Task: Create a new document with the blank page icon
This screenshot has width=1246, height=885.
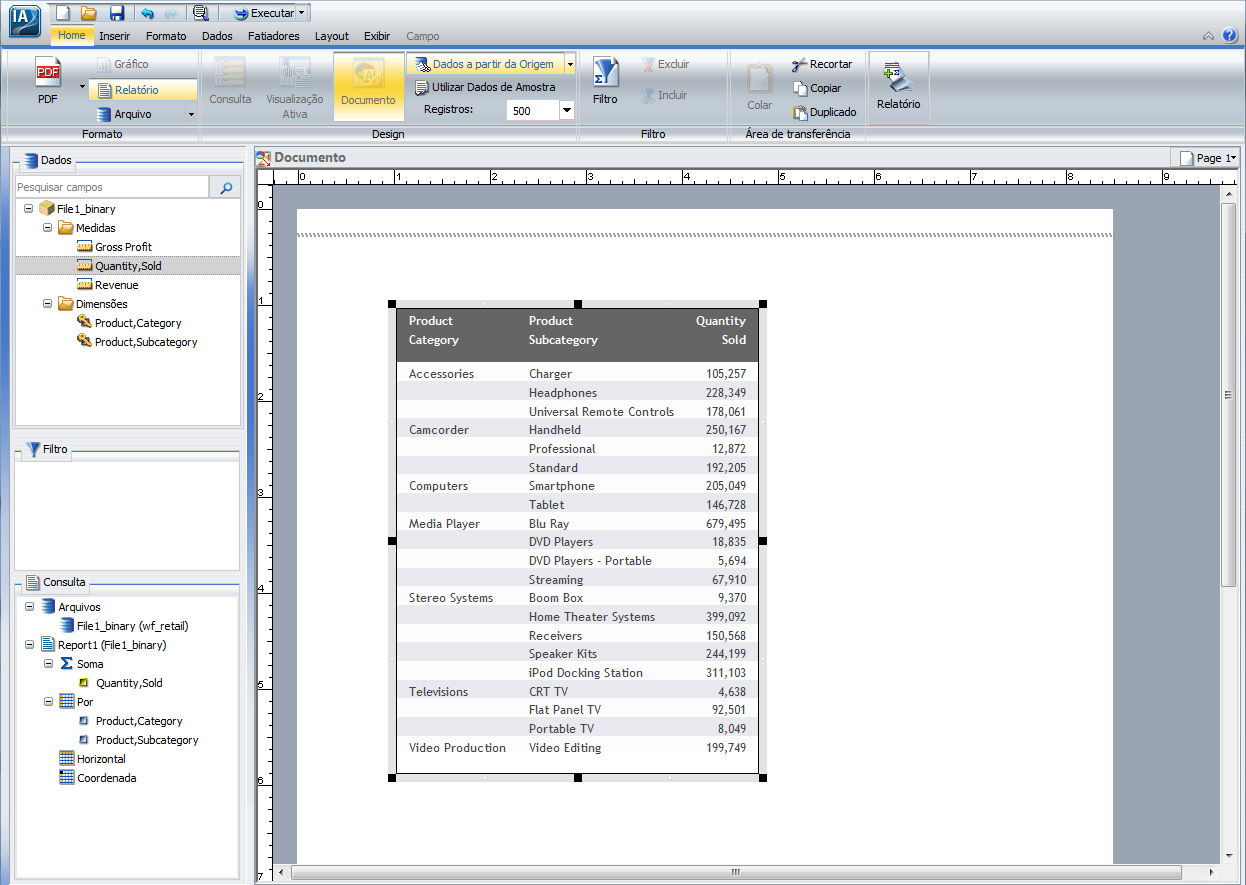Action: pyautogui.click(x=63, y=13)
